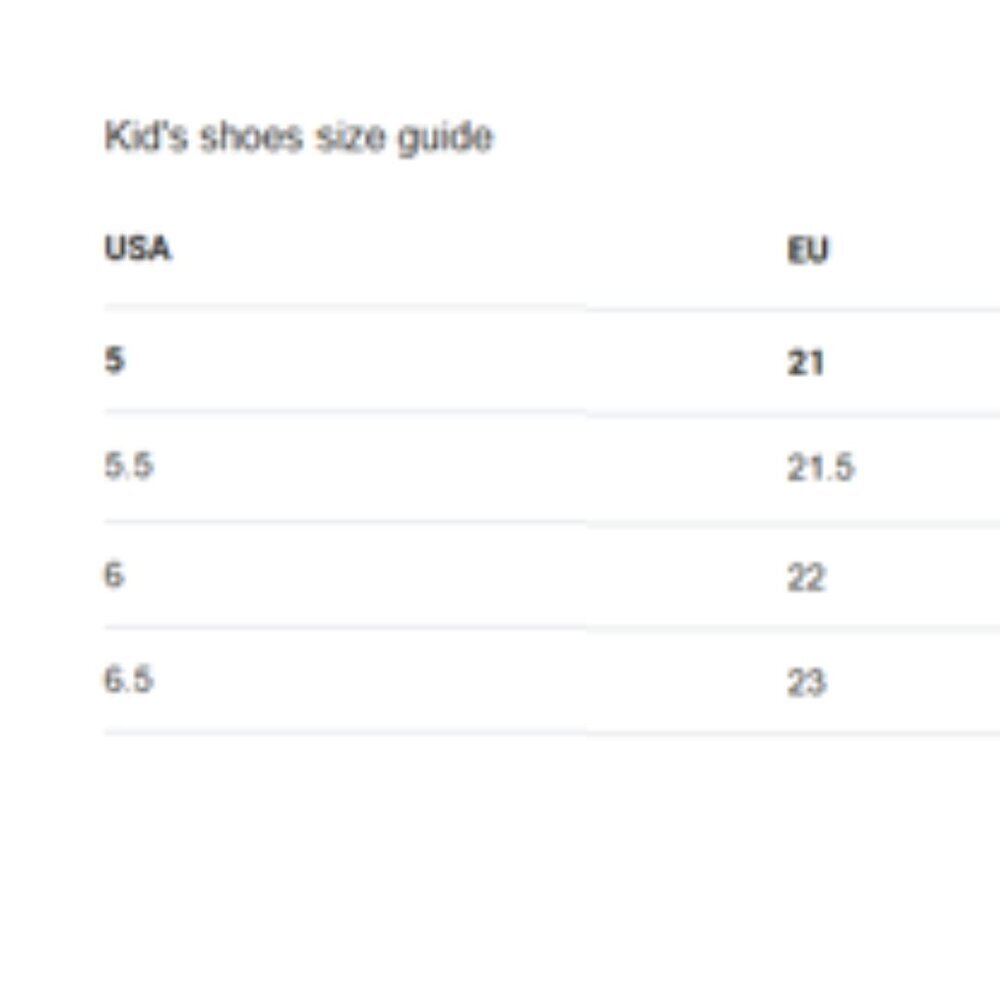Image resolution: width=1000 pixels, height=1000 pixels.
Task: Click the divider line below the 6.5 row
Action: 552,733
